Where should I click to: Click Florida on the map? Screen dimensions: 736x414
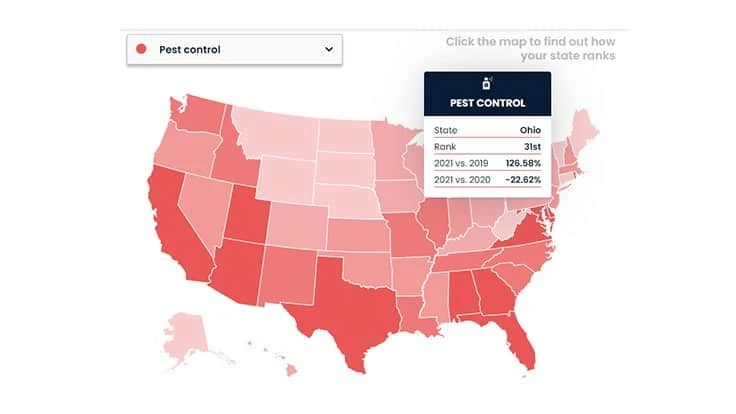(x=521, y=342)
